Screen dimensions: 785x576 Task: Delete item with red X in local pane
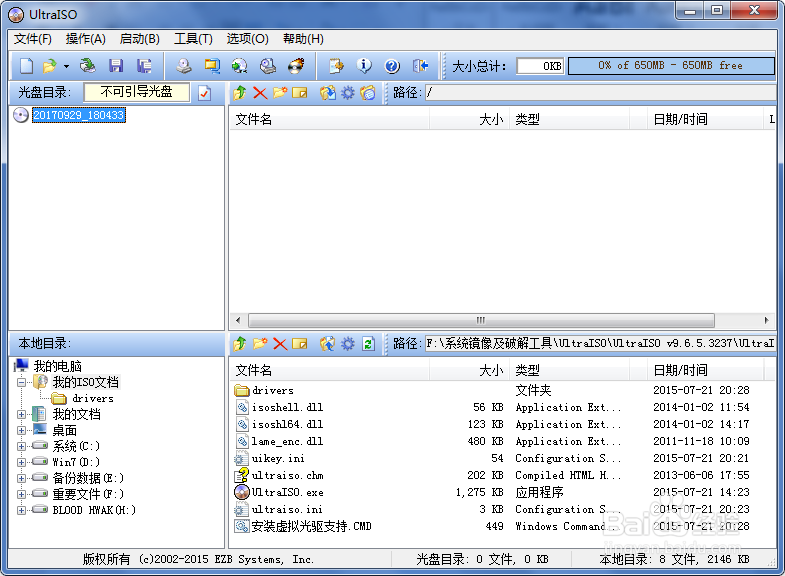(280, 344)
